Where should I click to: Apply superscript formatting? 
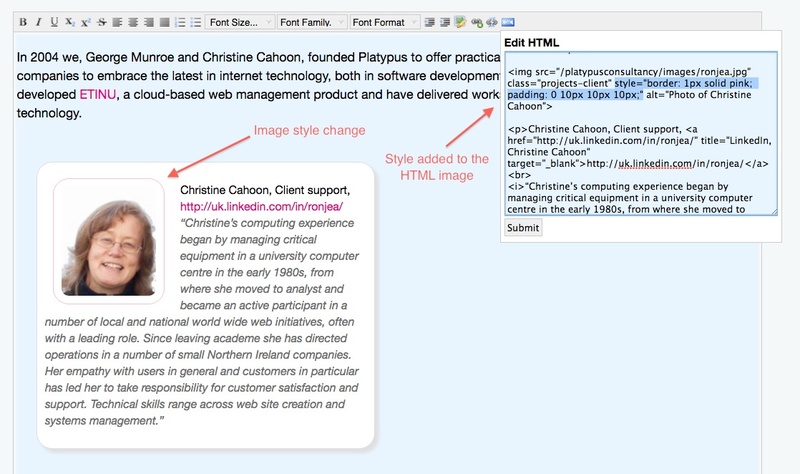85,21
